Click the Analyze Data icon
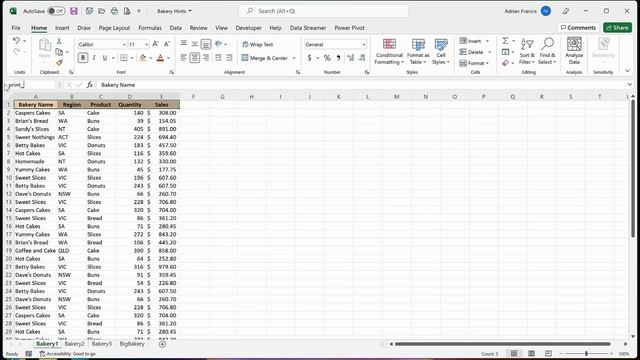 click(574, 51)
